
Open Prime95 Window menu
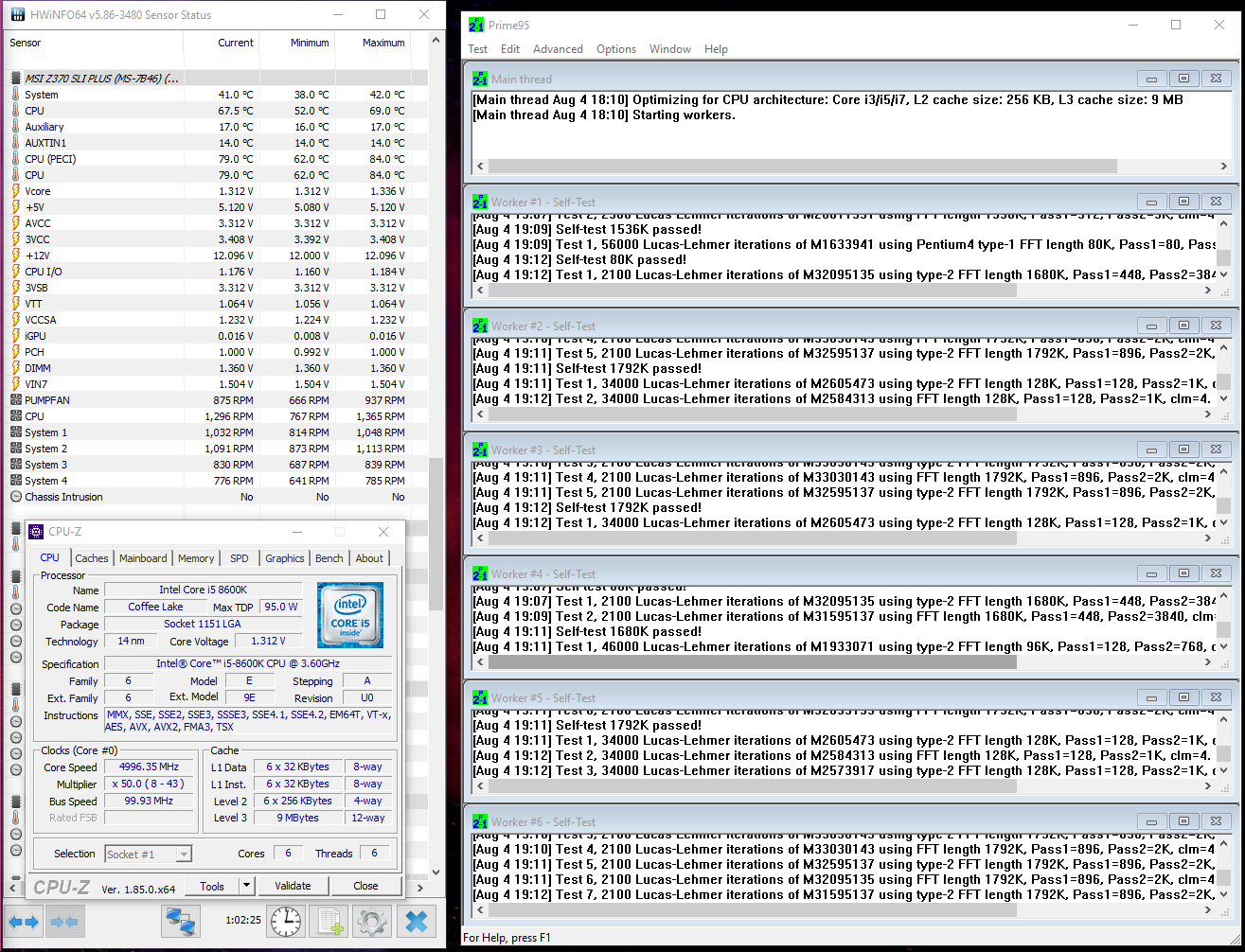coord(670,49)
